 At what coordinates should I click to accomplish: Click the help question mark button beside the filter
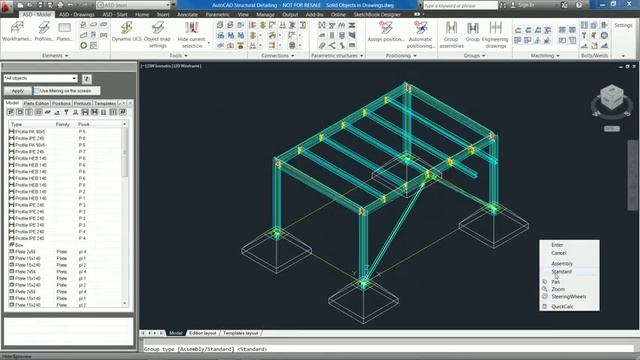click(87, 79)
